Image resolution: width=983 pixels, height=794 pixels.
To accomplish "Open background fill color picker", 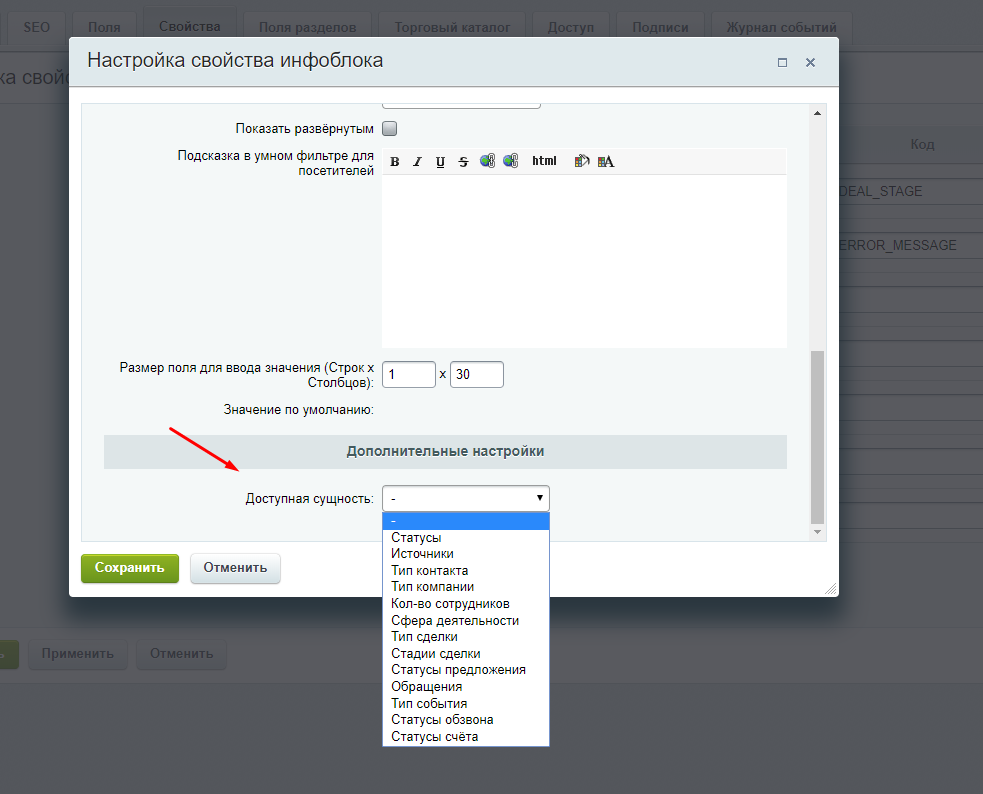I will (582, 161).
